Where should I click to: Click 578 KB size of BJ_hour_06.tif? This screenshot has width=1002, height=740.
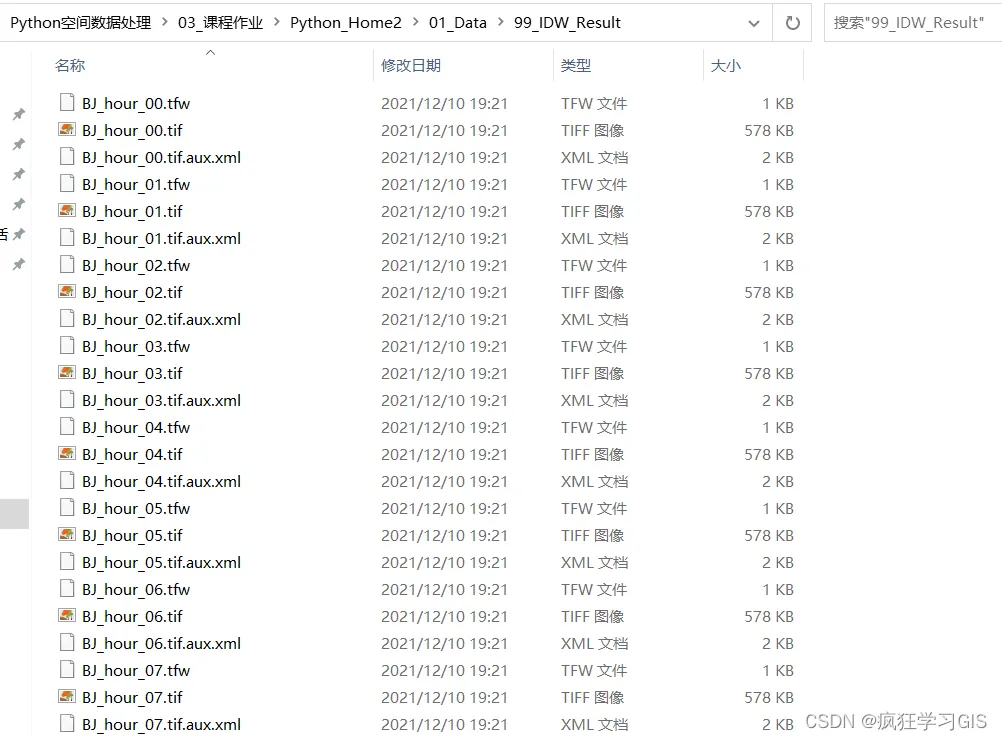click(769, 617)
